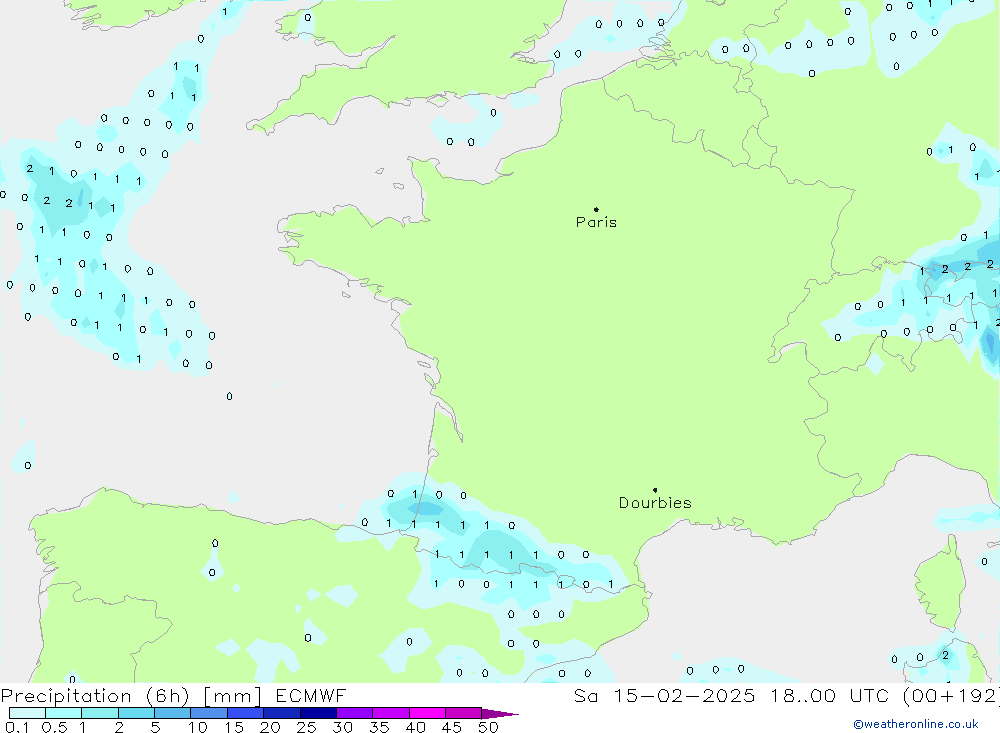The height and width of the screenshot is (733, 1000).
Task: Select the Paris city marker dot
Action: tap(596, 209)
